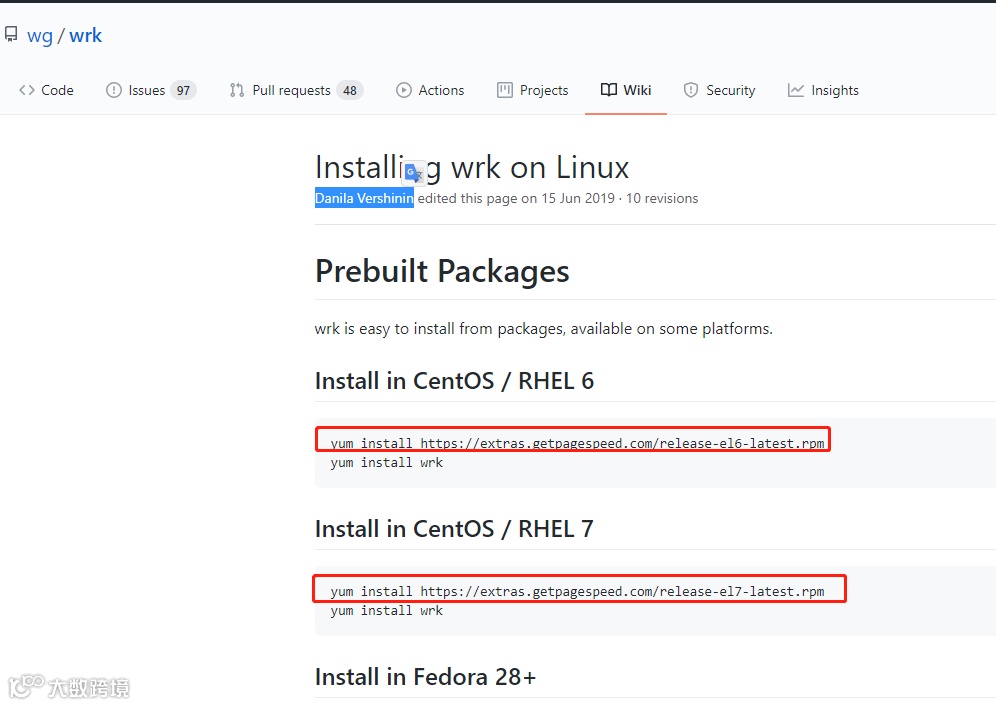996x706 pixels.
Task: Click the Google Translate popup icon
Action: pos(414,172)
